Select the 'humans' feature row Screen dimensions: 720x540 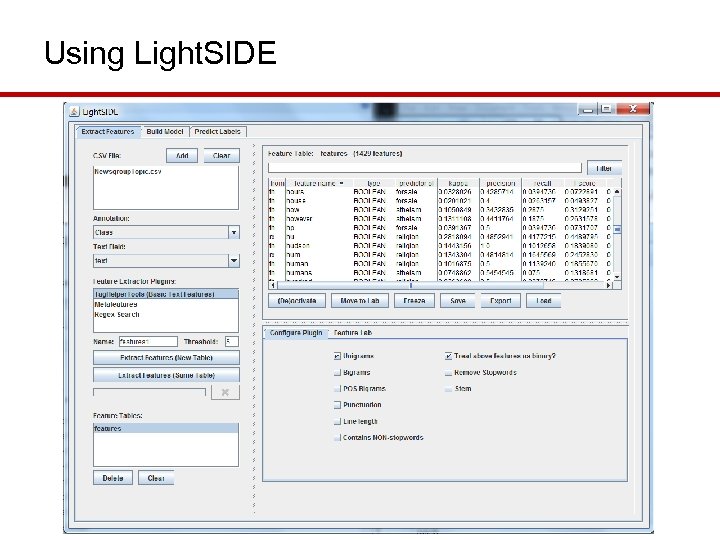point(441,273)
